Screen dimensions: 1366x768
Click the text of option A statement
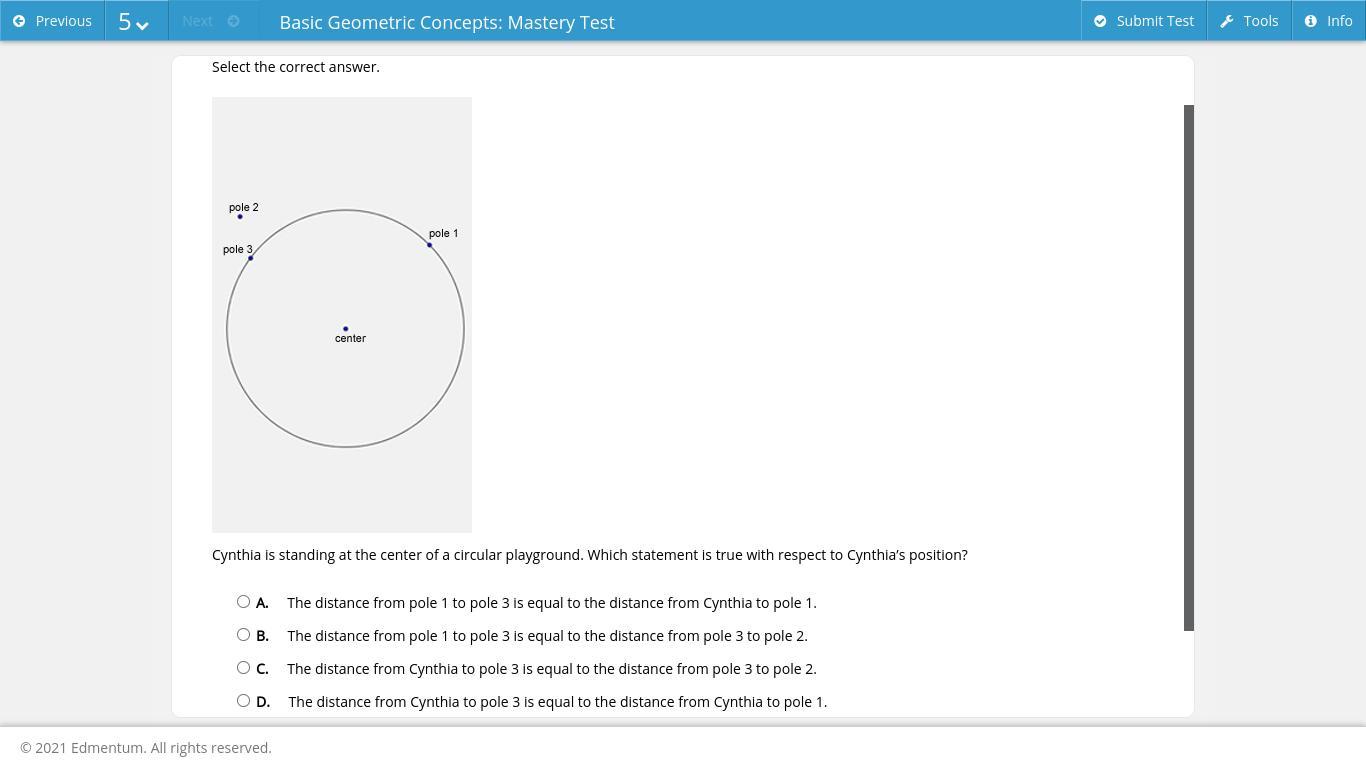pos(552,603)
